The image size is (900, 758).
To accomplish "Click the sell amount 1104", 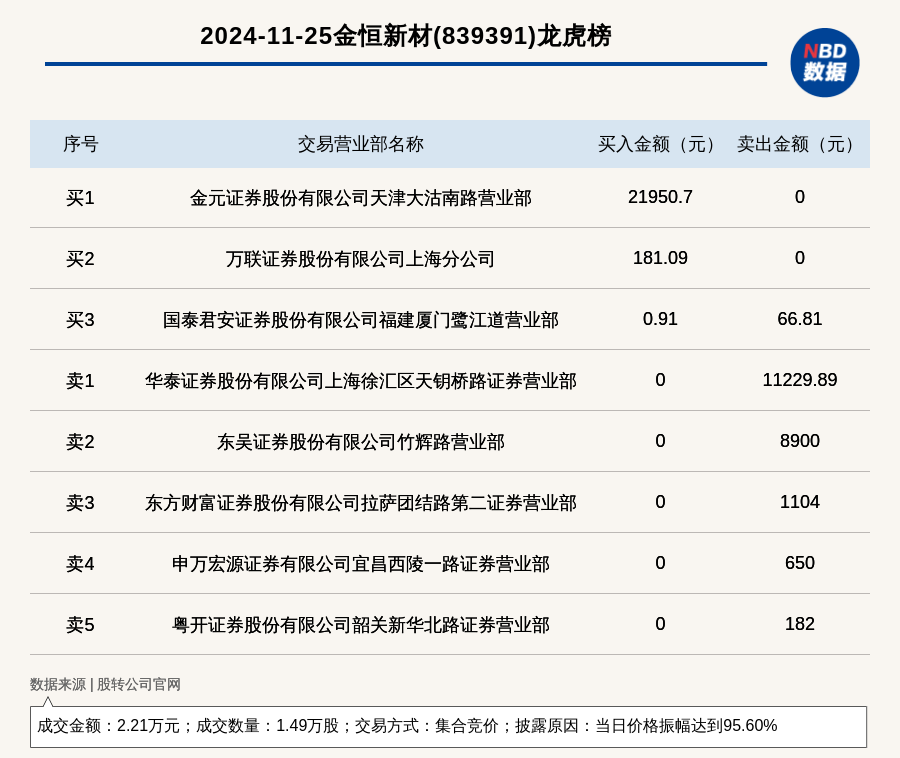I will pyautogui.click(x=800, y=502).
